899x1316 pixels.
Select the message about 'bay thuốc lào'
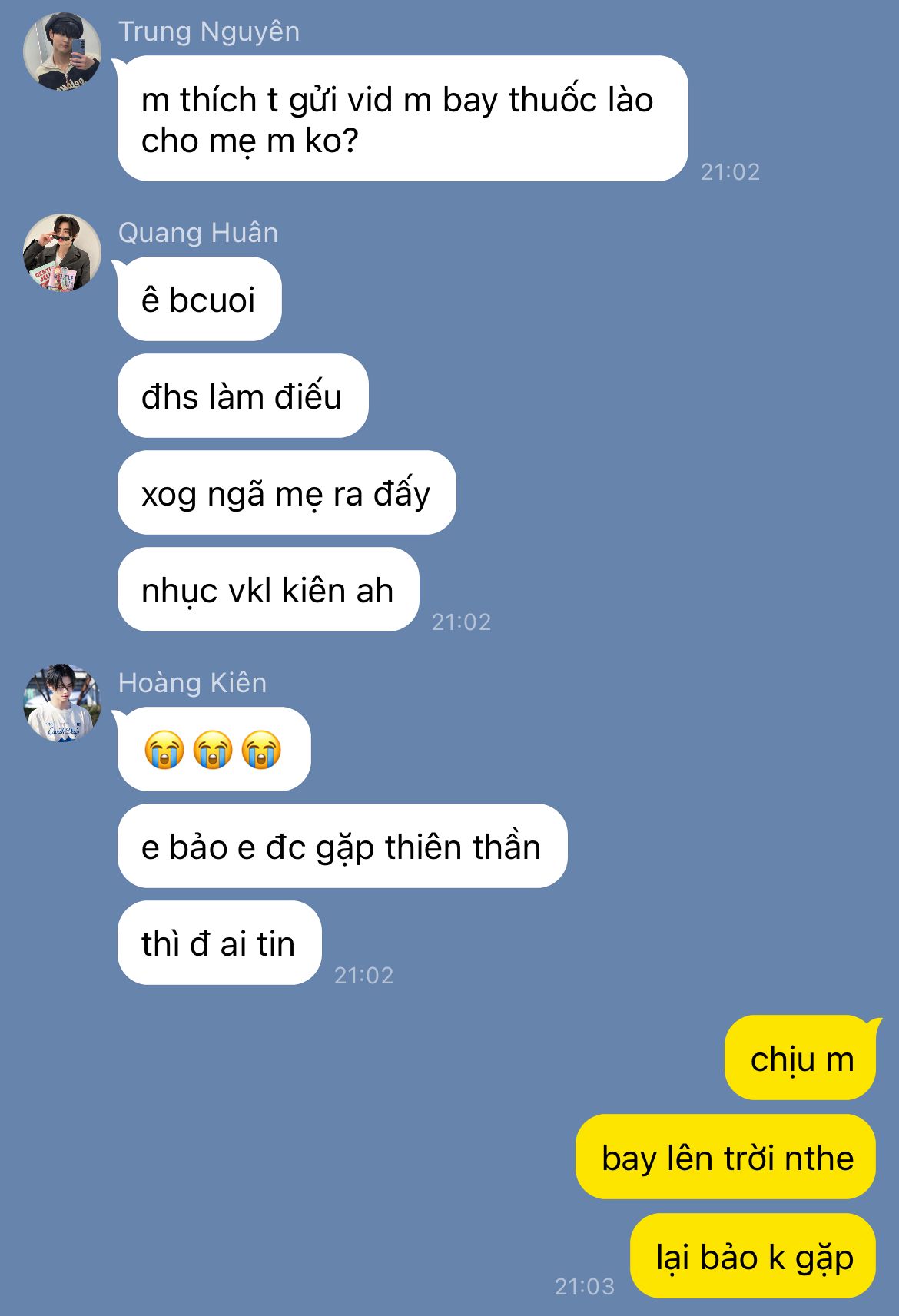click(x=403, y=118)
